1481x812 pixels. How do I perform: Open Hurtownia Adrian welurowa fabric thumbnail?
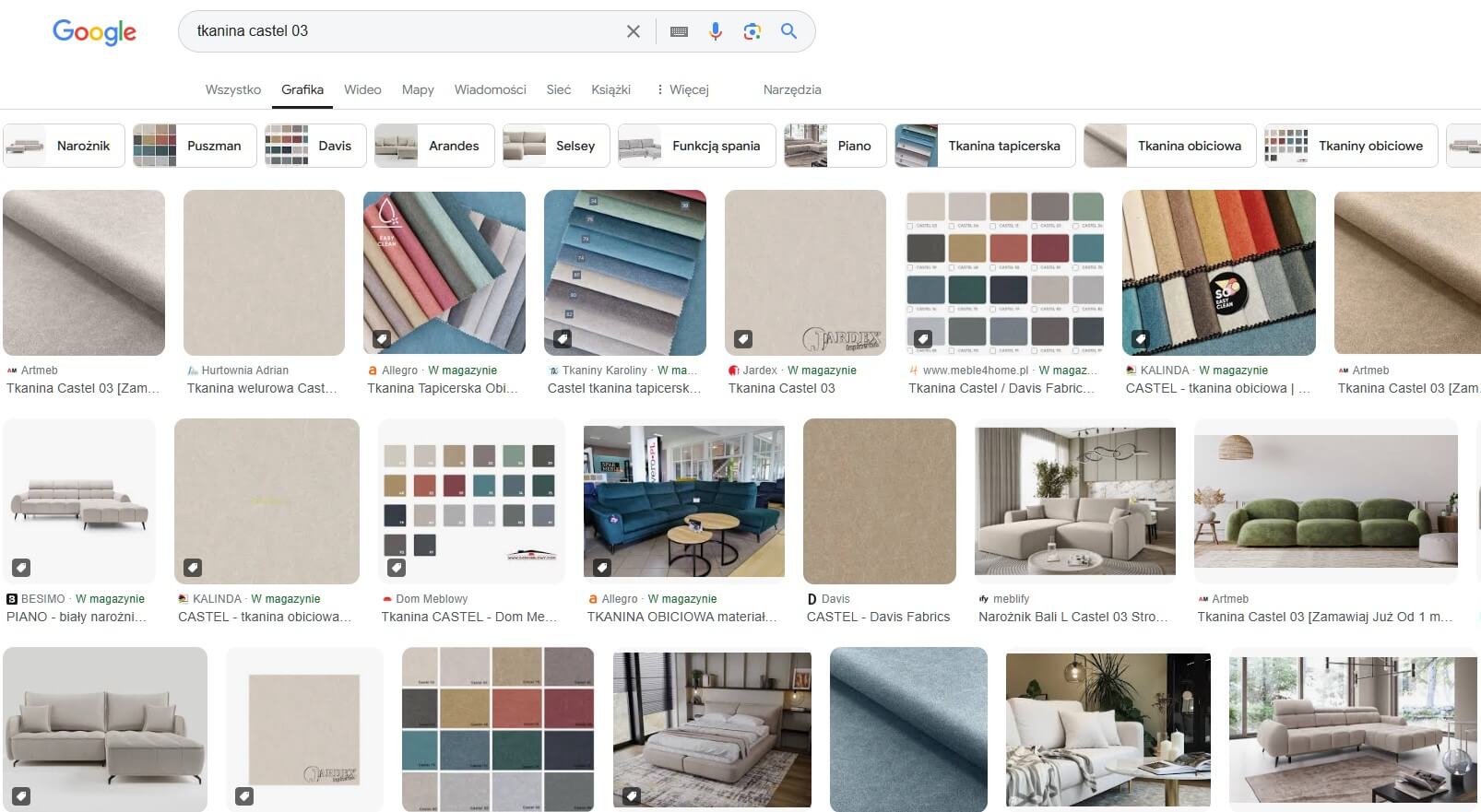(x=264, y=273)
